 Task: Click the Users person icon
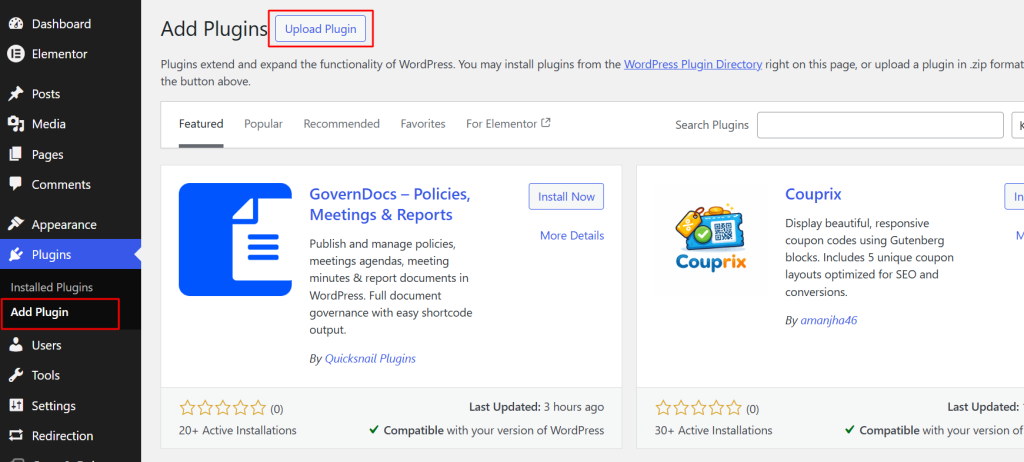click(16, 345)
